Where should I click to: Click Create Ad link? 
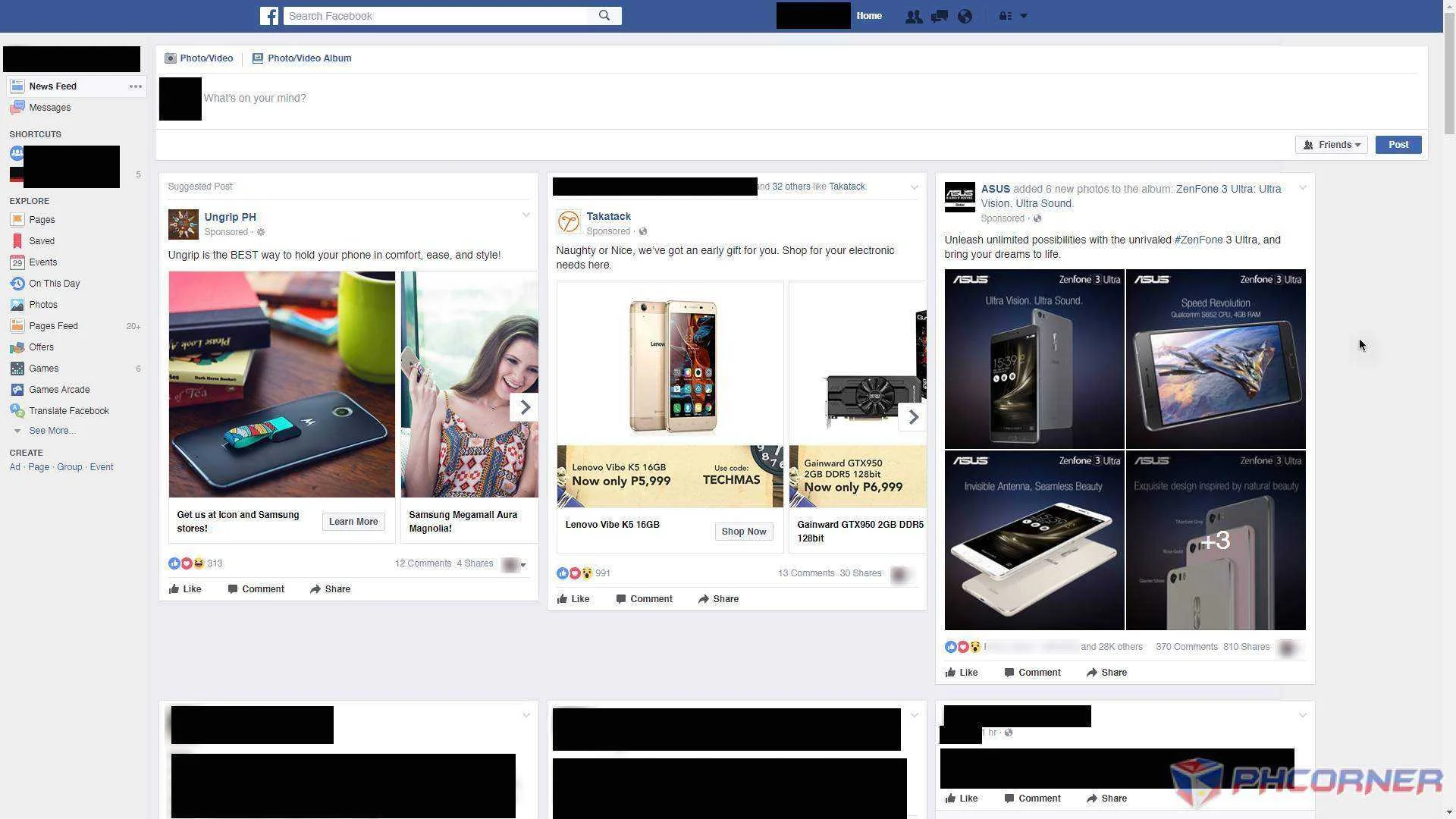(x=14, y=467)
